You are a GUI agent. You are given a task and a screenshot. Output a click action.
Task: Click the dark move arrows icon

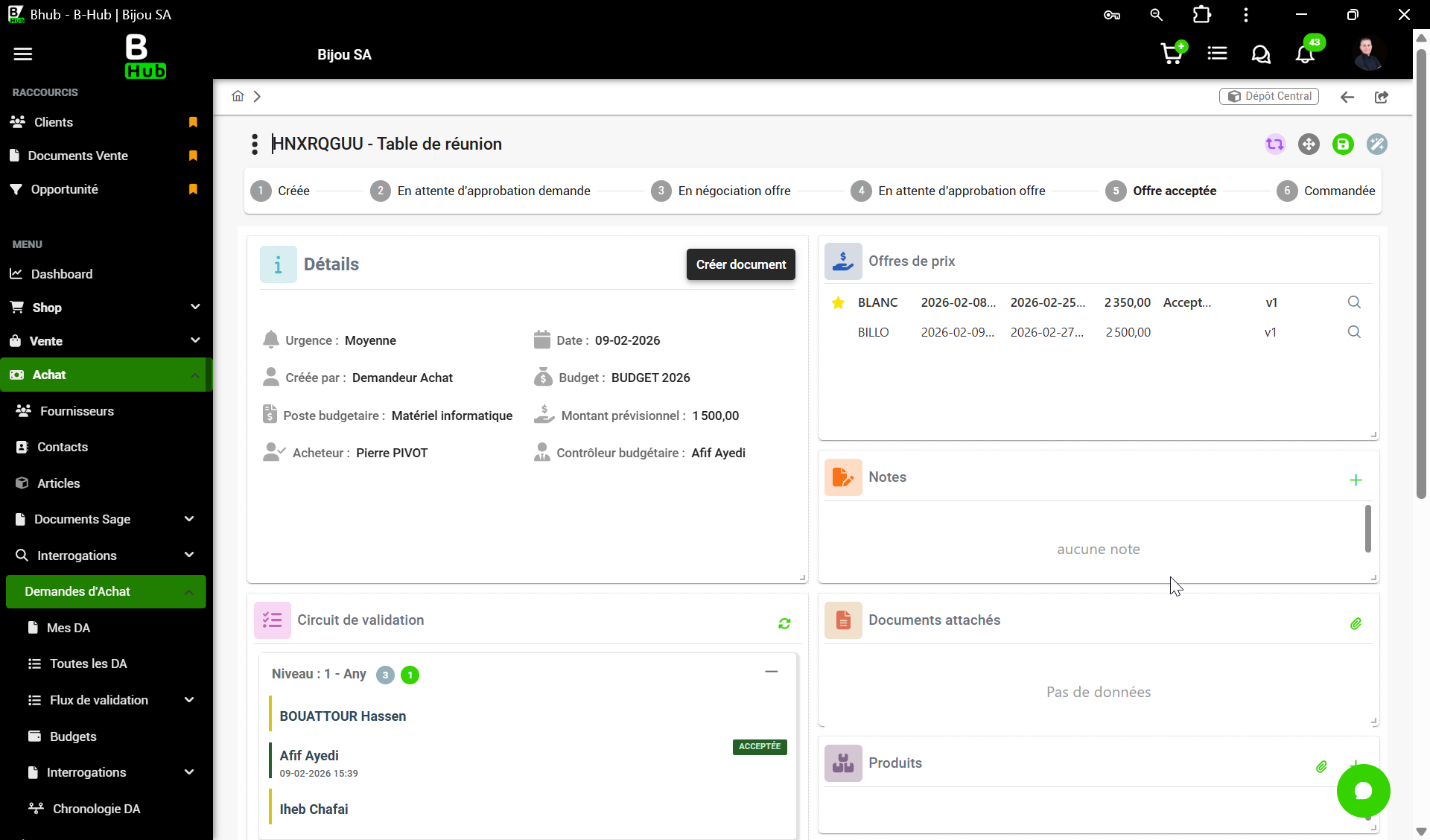click(1309, 144)
